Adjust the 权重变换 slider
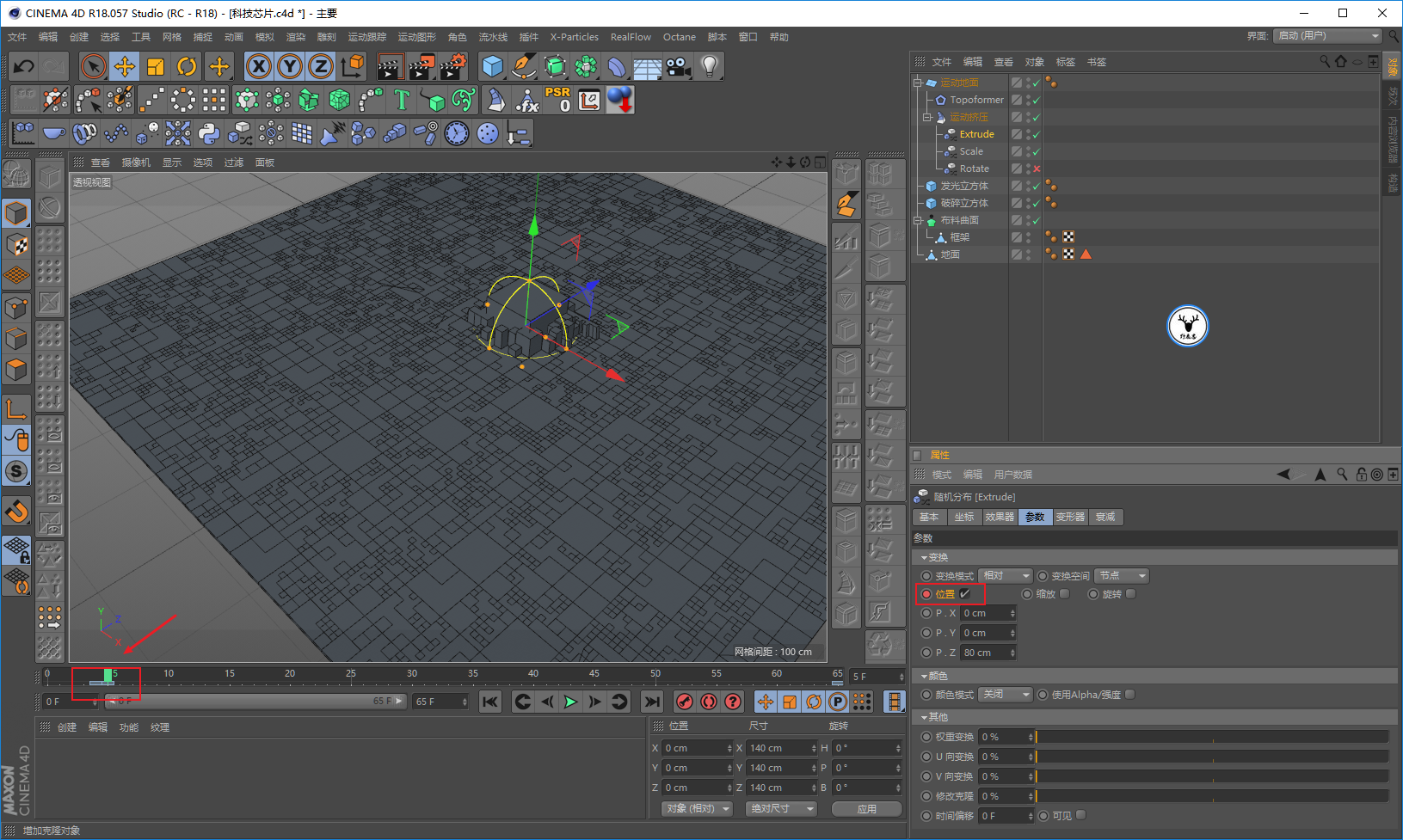Viewport: 1403px width, 840px height. (1212, 737)
